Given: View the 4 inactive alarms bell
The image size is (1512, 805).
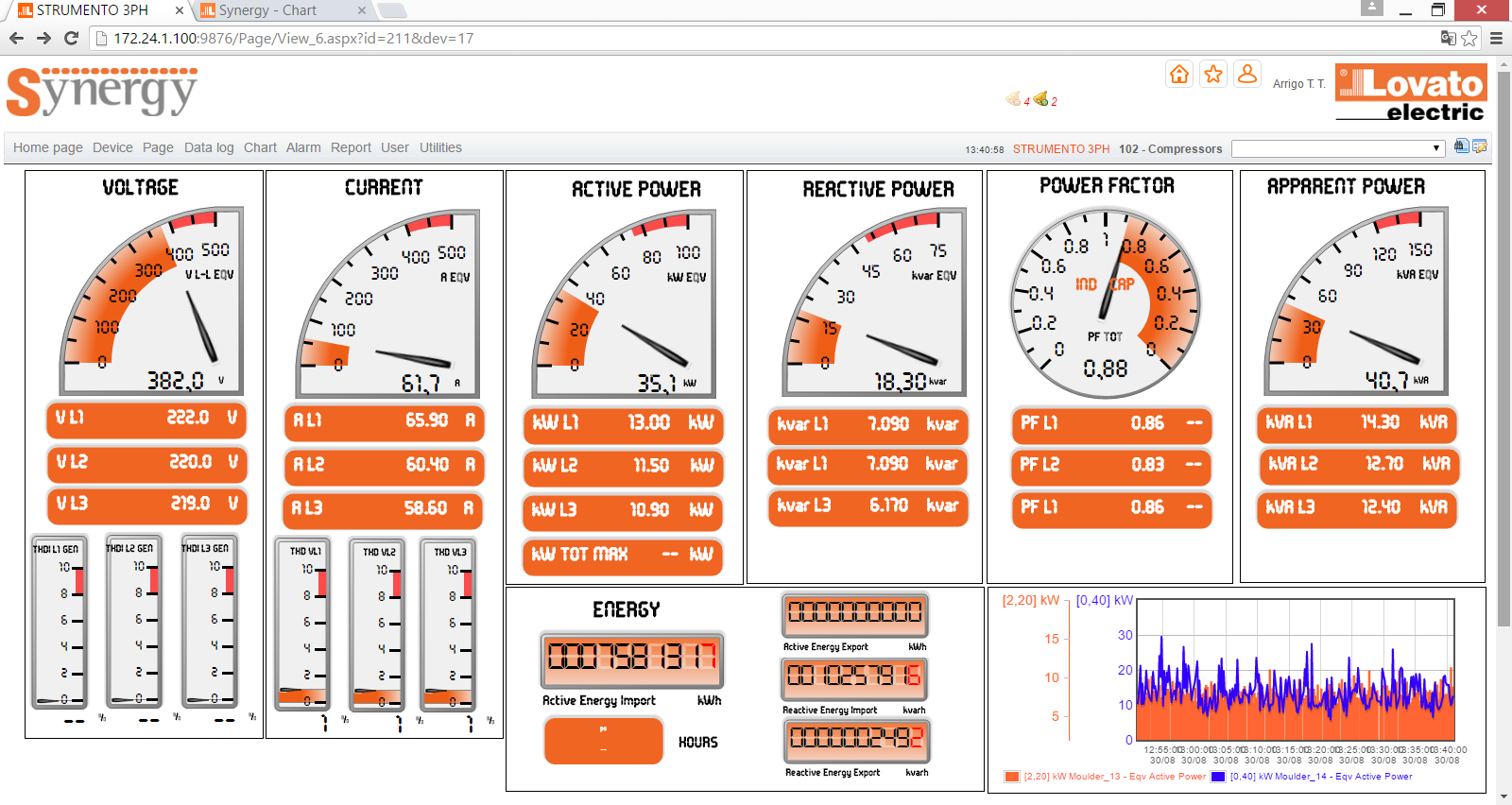Looking at the screenshot, I should coord(1014,98).
